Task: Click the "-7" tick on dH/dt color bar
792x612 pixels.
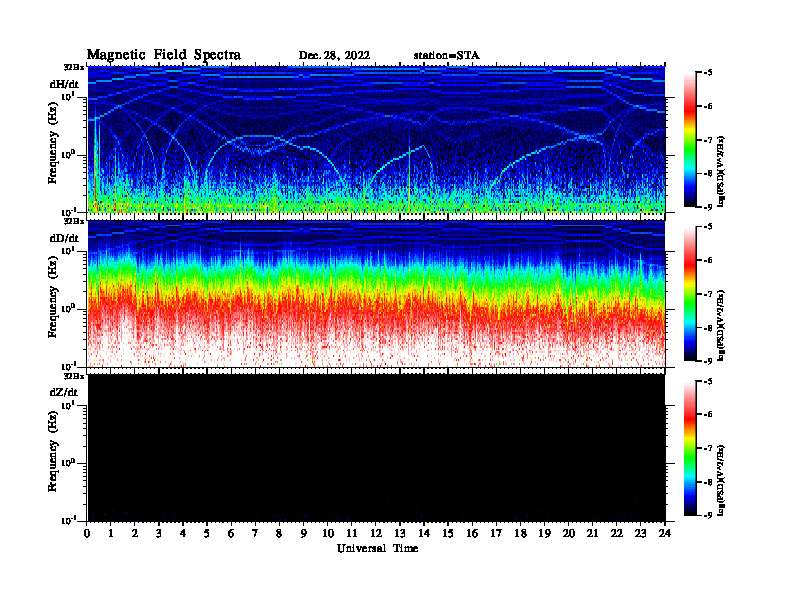Action: 708,140
